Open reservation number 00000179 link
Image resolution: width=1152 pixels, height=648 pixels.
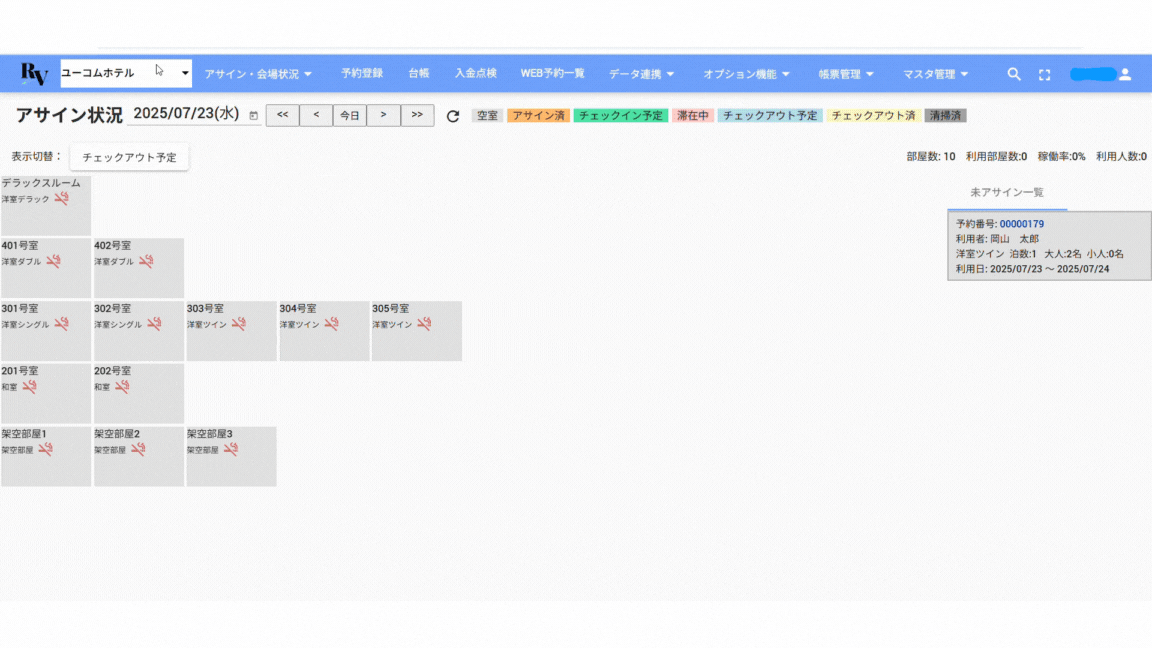(1021, 224)
